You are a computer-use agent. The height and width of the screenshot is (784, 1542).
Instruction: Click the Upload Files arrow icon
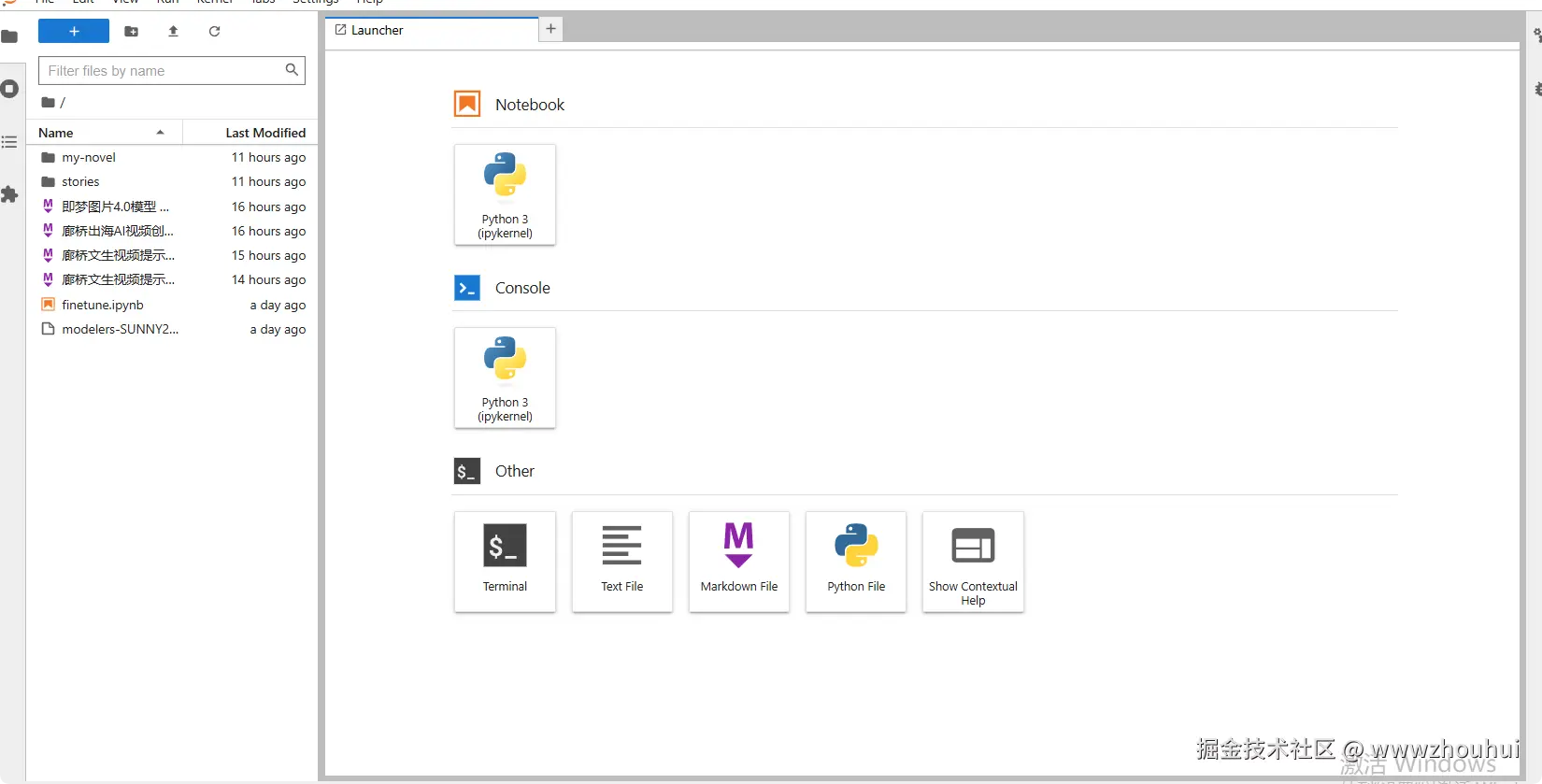click(173, 31)
